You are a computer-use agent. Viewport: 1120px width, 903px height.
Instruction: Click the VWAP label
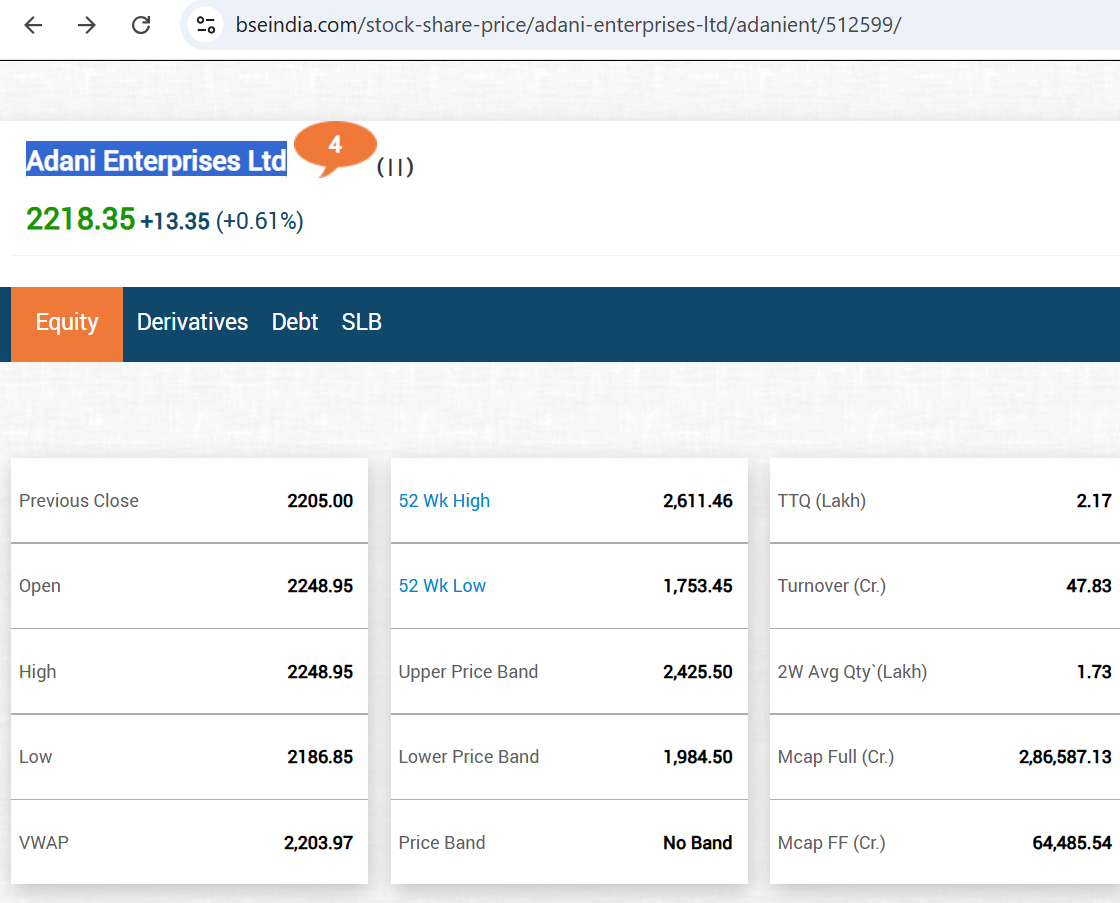point(44,842)
